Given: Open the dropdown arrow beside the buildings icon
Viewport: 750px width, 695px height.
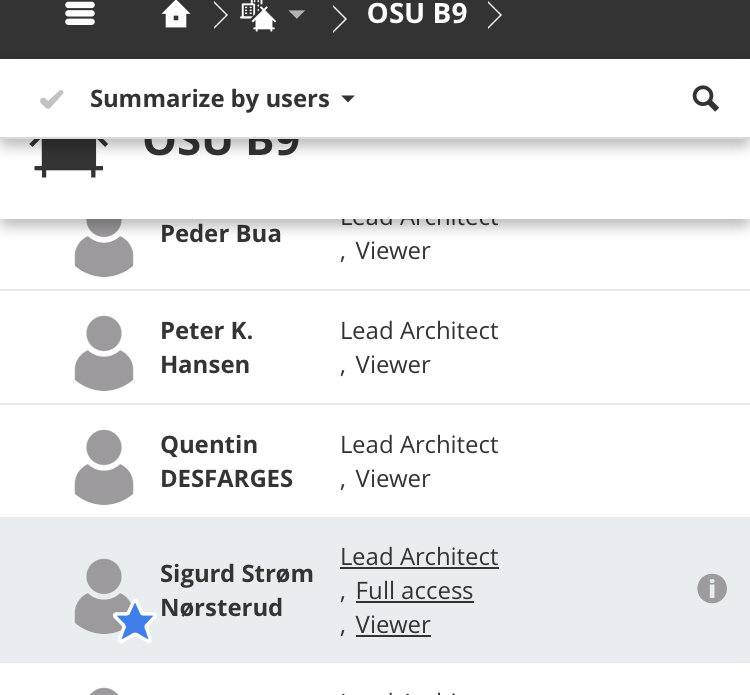Looking at the screenshot, I should 297,16.
